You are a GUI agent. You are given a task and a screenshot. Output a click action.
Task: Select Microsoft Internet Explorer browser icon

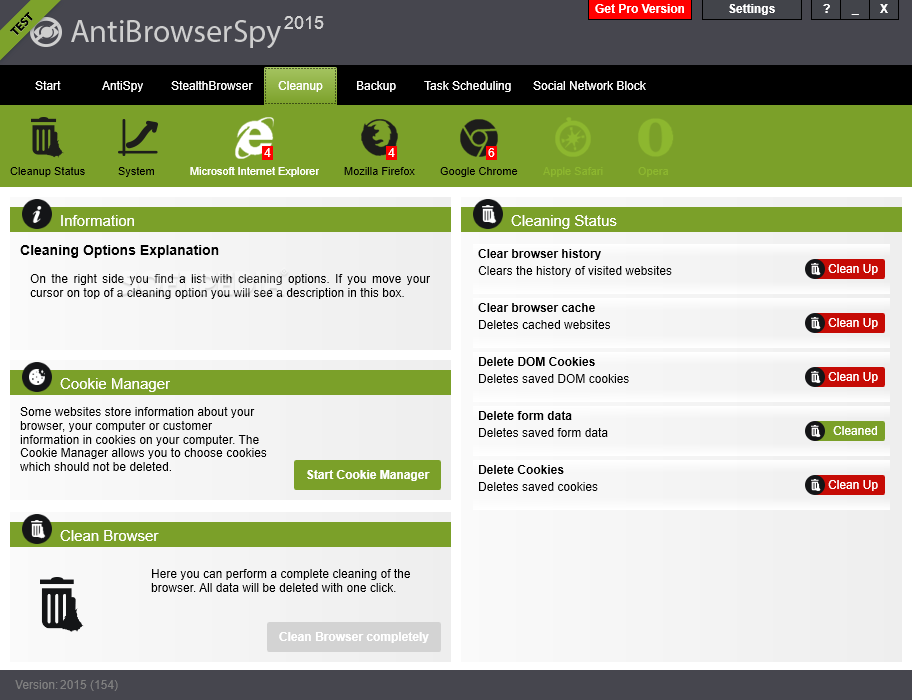click(x=254, y=138)
